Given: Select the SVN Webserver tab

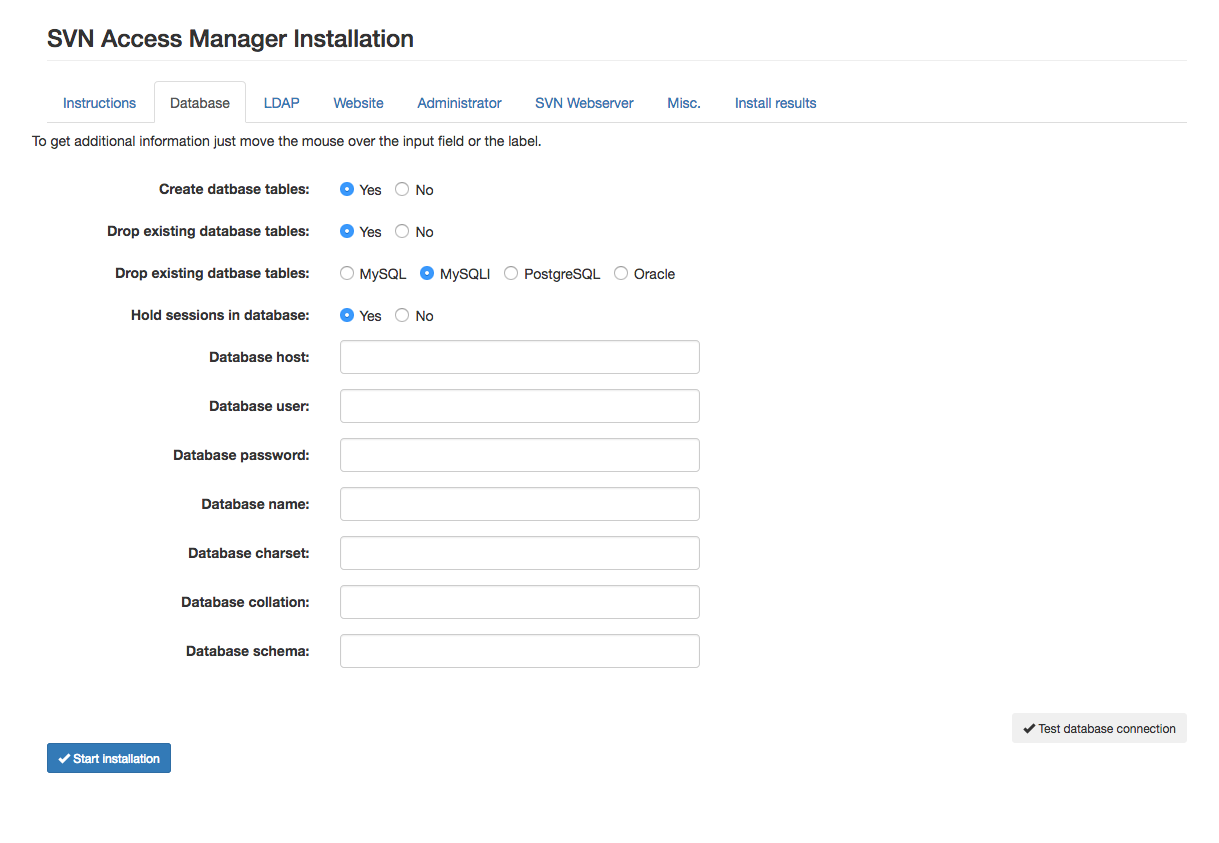Looking at the screenshot, I should click(584, 103).
